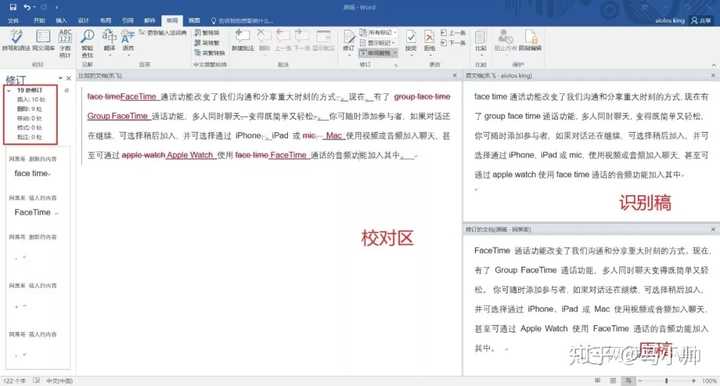Save document from Quick Access toolbar
This screenshot has width=720, height=386.
pyautogui.click(x=13, y=7)
